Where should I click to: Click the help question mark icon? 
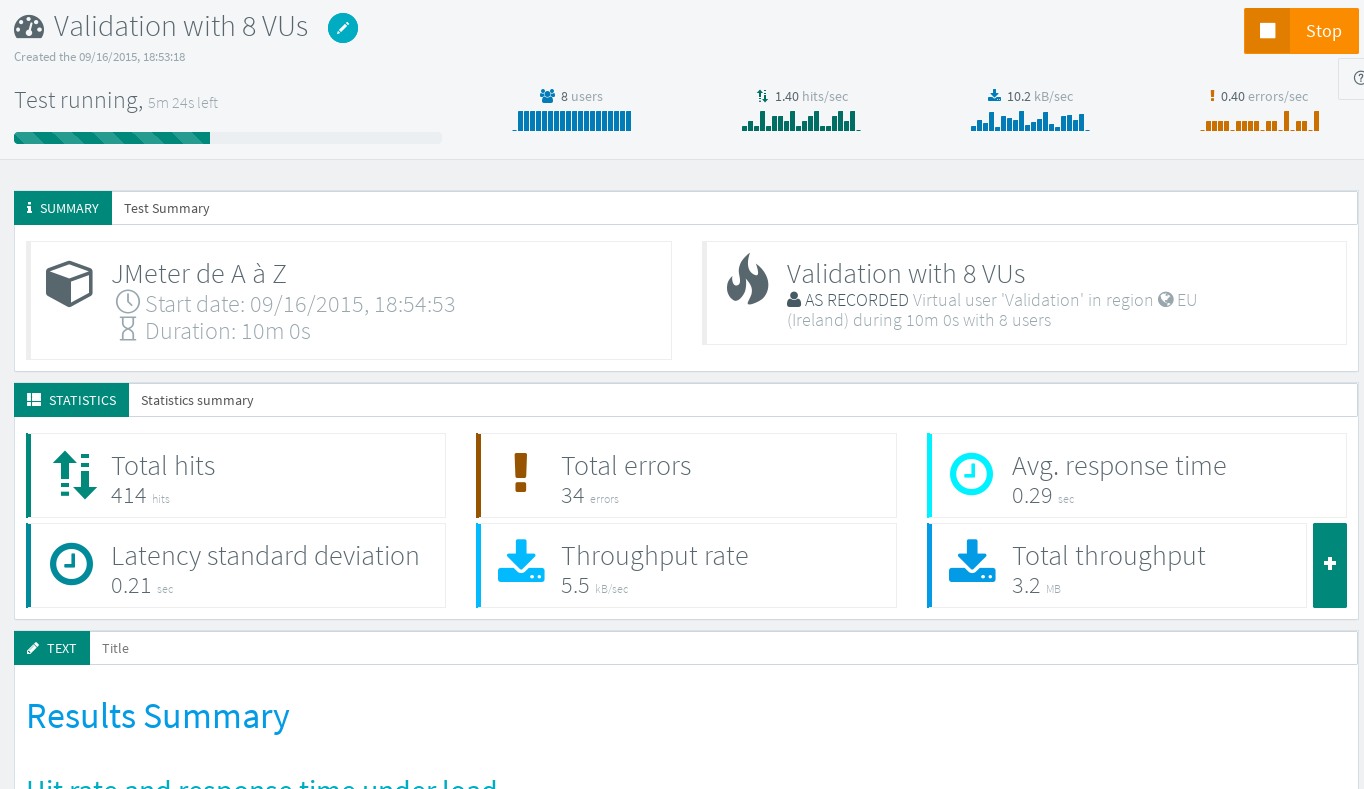coord(1356,78)
